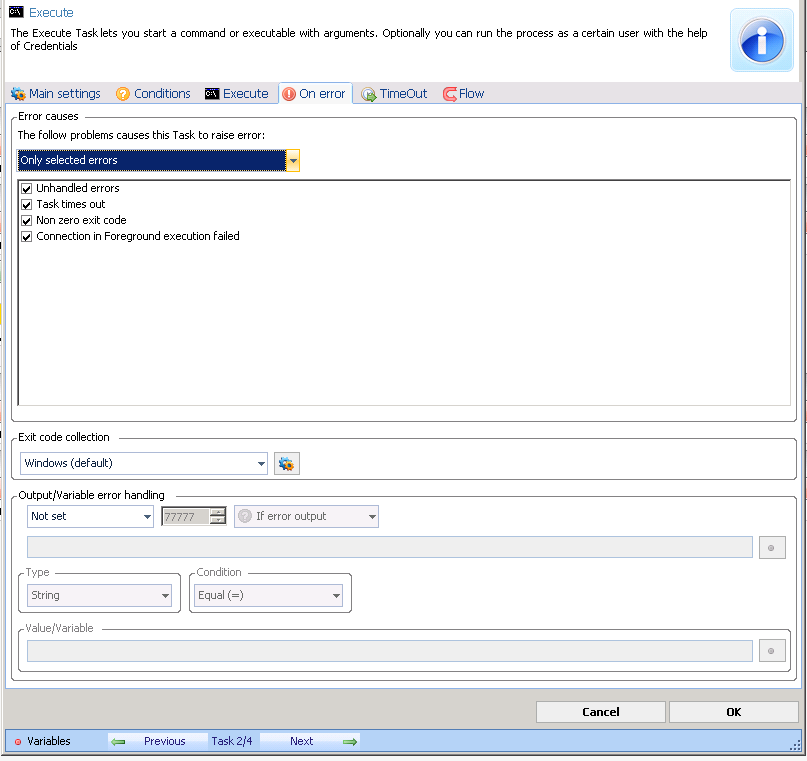Click the red Variables icon

tap(18, 742)
